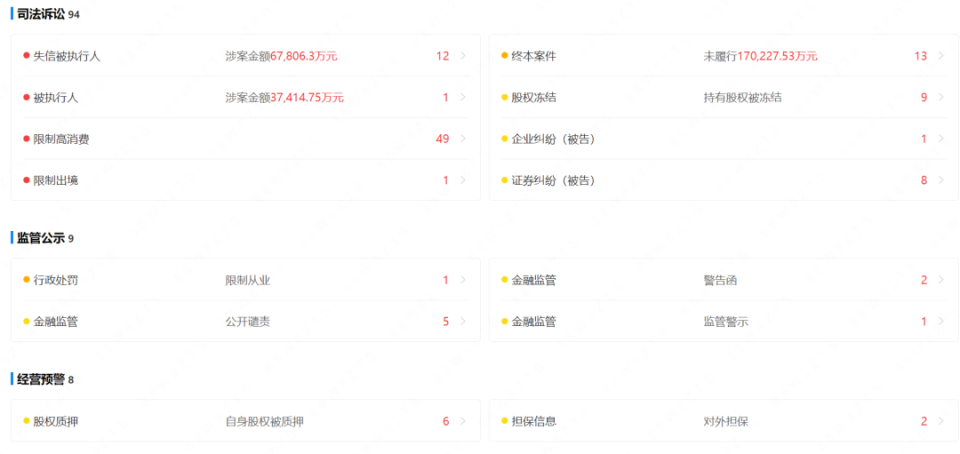Click the 未履行170,227.53万元 amount
This screenshot has height=454, width=960.
pyautogui.click(x=760, y=56)
